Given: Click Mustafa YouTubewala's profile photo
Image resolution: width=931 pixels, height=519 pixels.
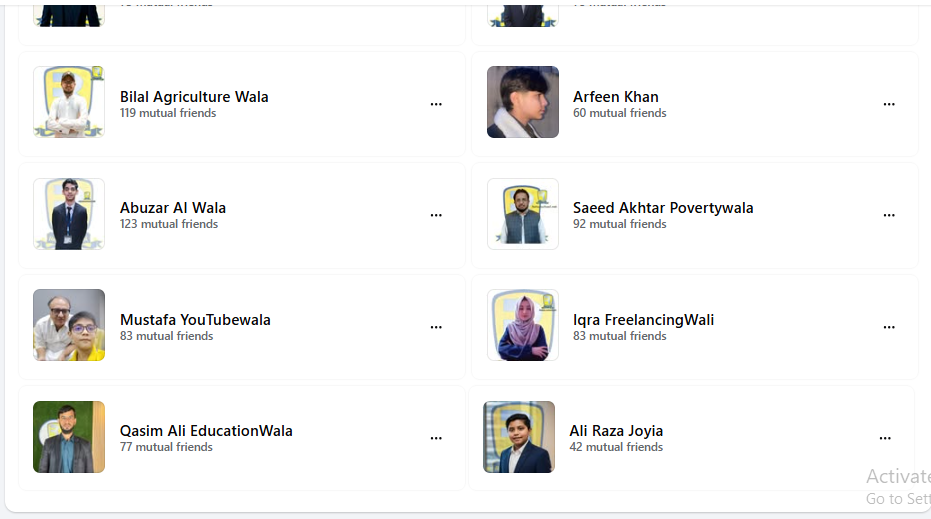Looking at the screenshot, I should [x=69, y=325].
